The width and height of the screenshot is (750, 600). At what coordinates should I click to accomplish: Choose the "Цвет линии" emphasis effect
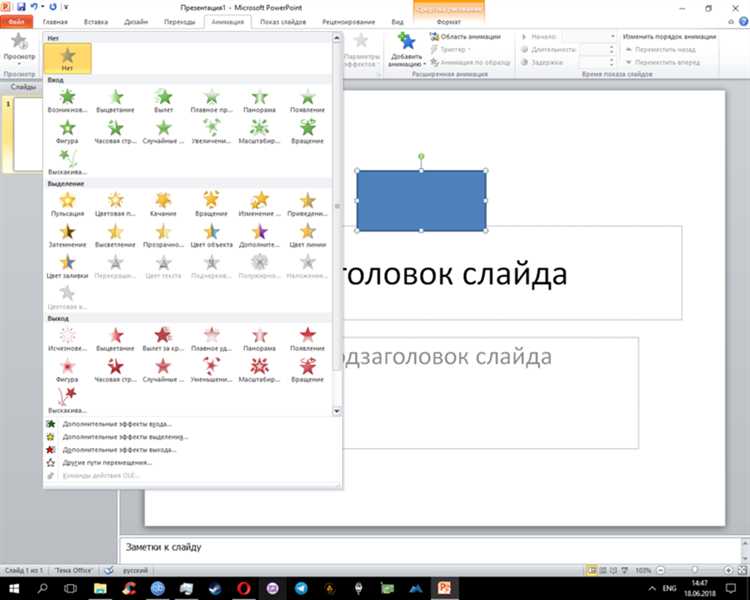(308, 236)
